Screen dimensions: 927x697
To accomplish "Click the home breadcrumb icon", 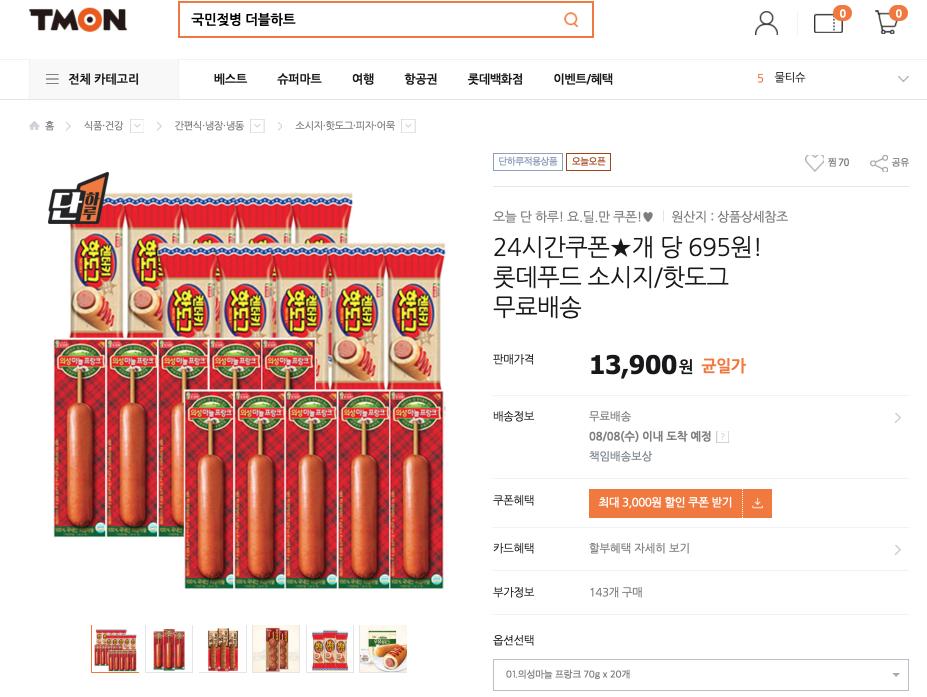I will pyautogui.click(x=35, y=126).
